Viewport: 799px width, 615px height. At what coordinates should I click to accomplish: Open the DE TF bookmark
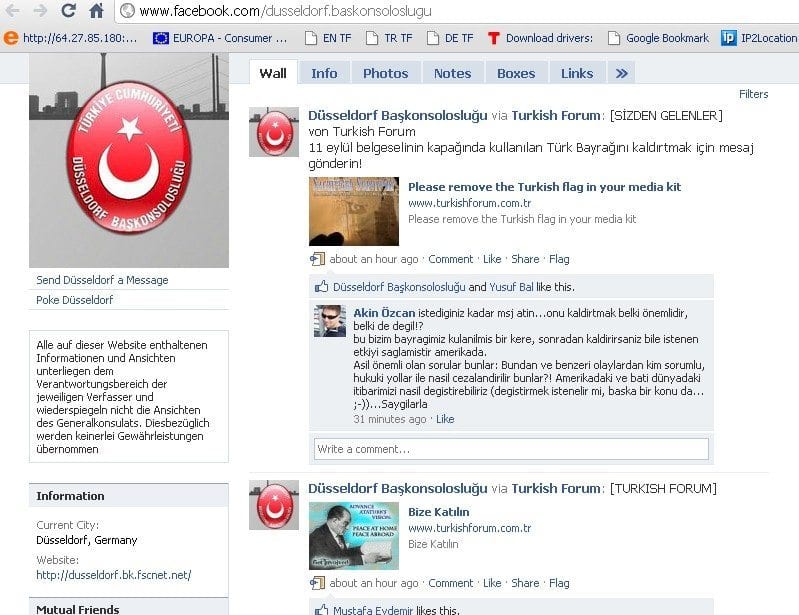tap(450, 38)
